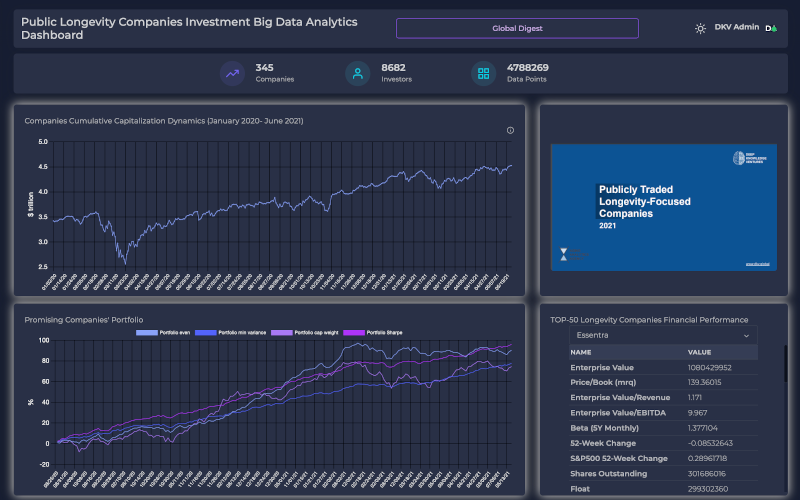The height and width of the screenshot is (500, 800).
Task: Click the Investors person icon
Action: 358,73
